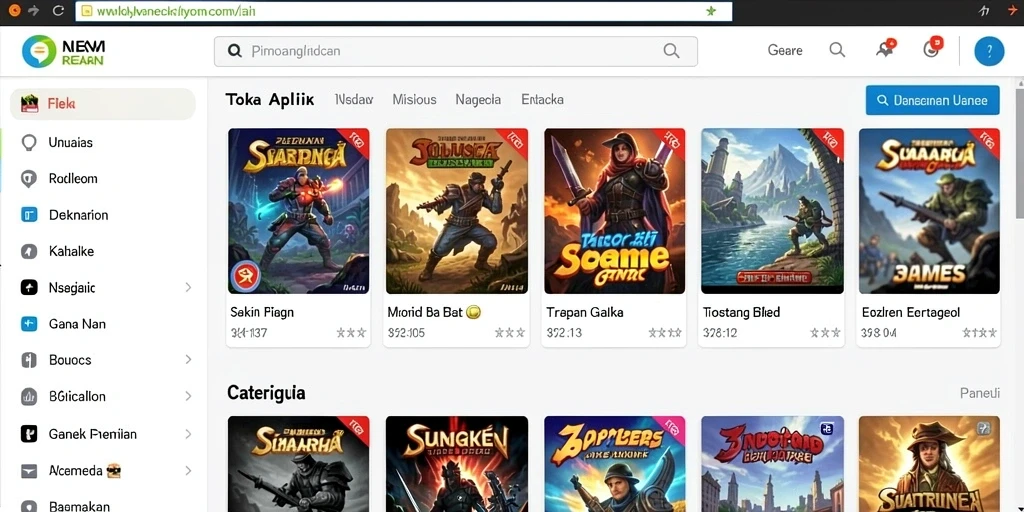Click the BGticallon chart icon
Screen dimensions: 1024x512
(29, 396)
